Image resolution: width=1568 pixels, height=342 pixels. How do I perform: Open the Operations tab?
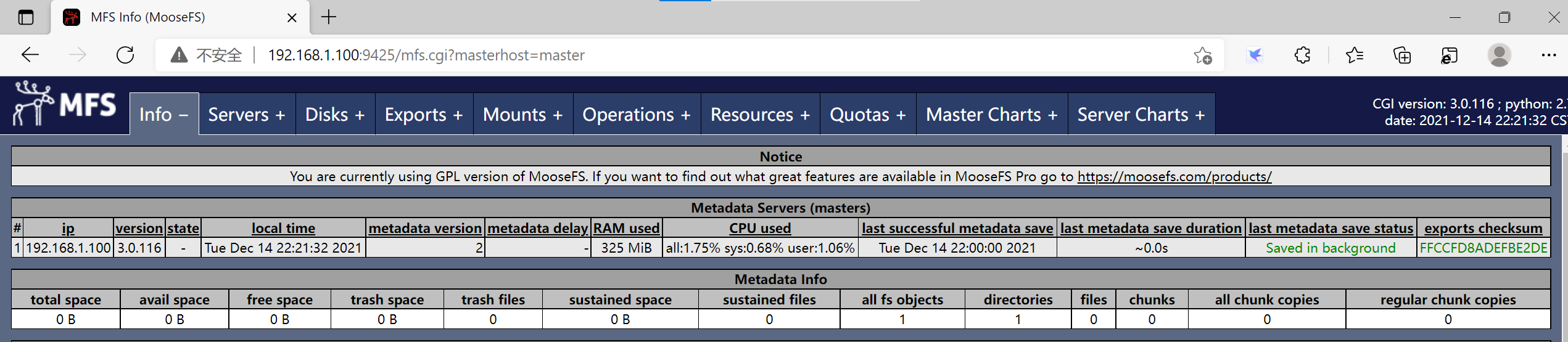637,115
